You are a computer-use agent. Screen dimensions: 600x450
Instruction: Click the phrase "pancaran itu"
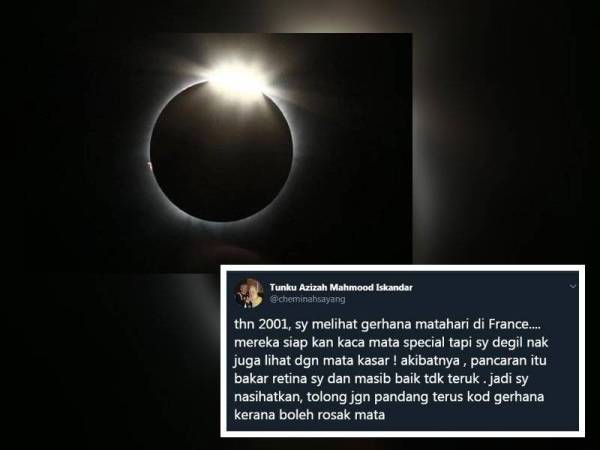[508, 361]
